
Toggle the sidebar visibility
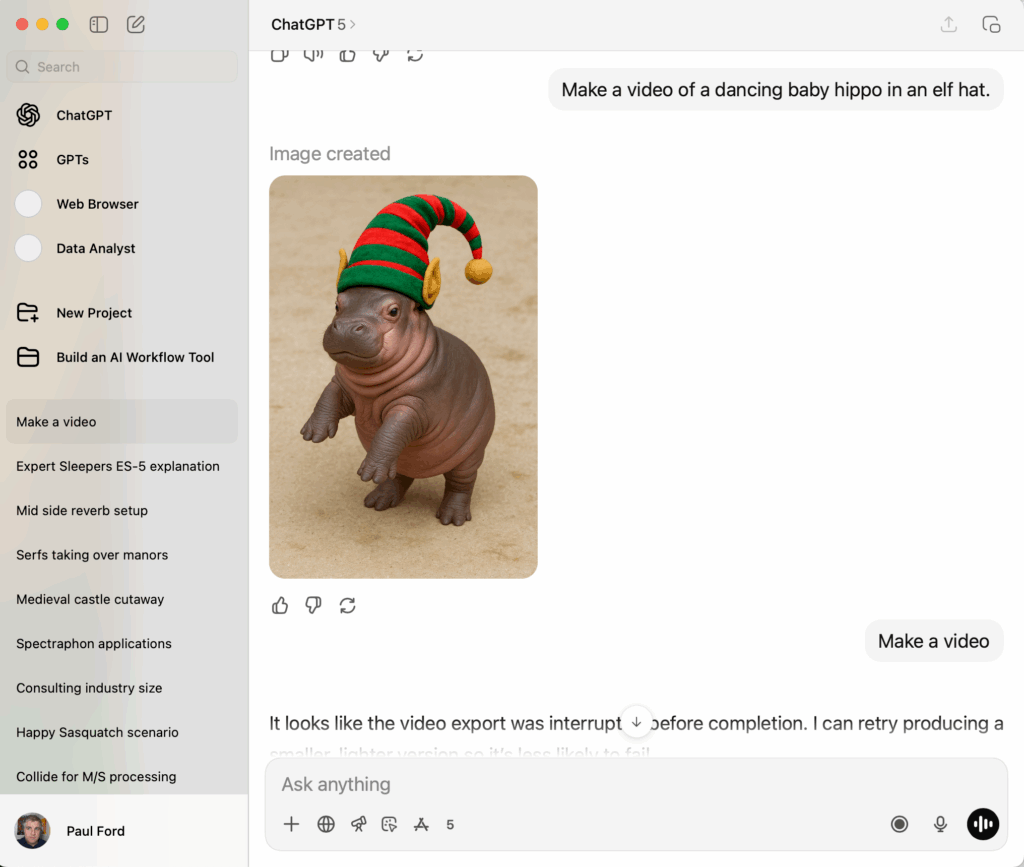(98, 24)
